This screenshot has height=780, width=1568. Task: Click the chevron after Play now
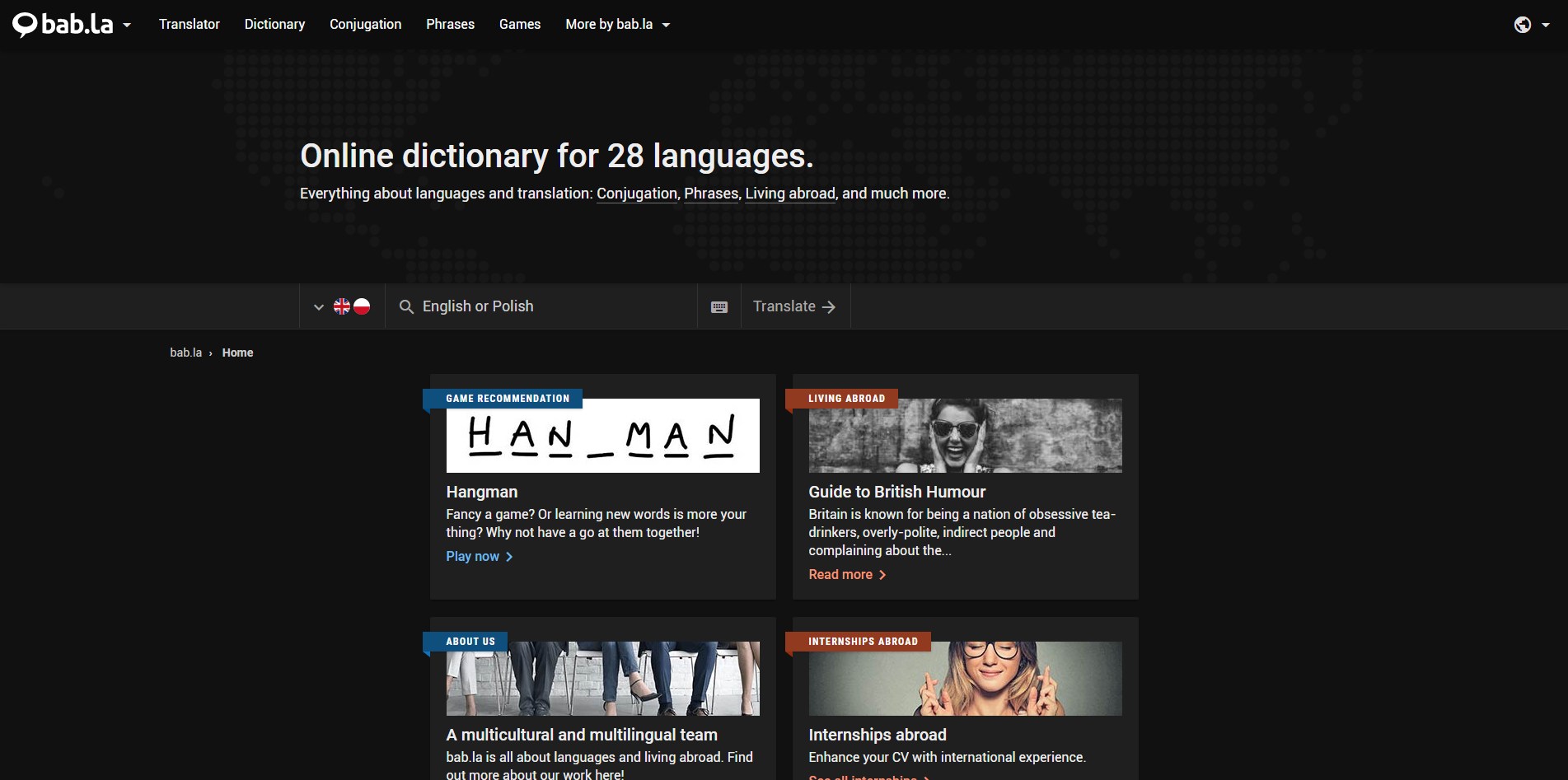[x=509, y=557]
